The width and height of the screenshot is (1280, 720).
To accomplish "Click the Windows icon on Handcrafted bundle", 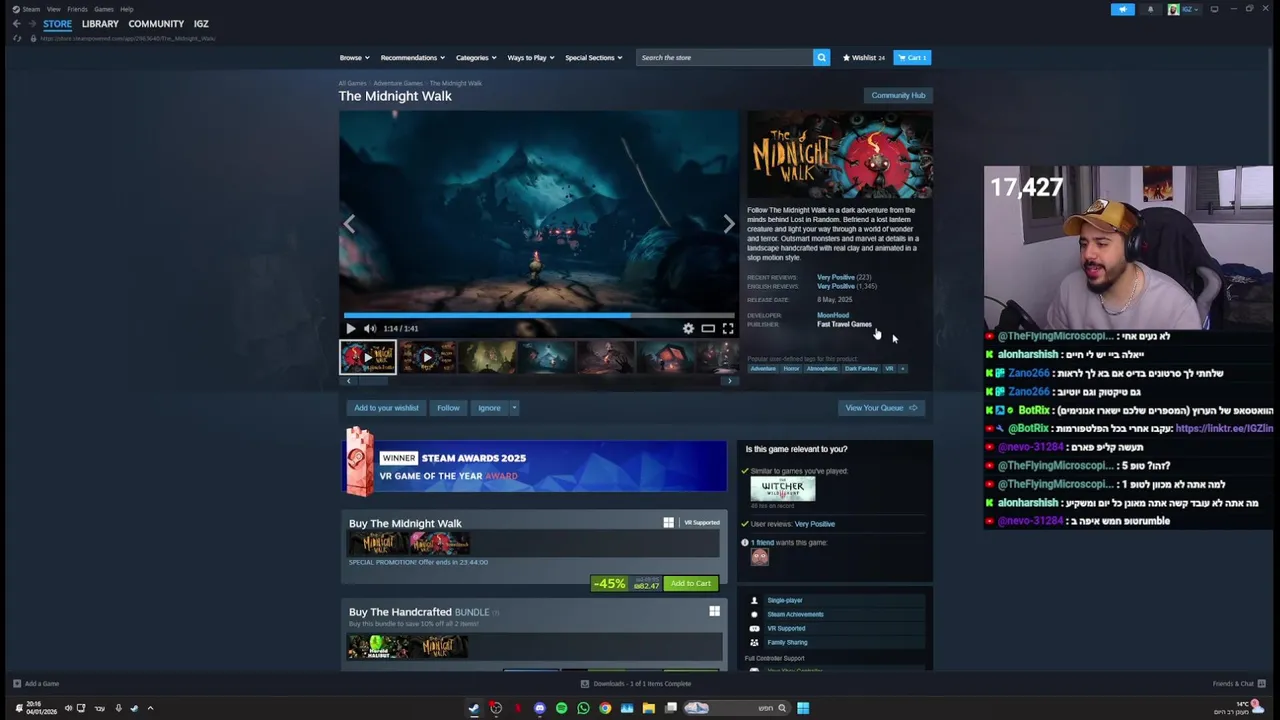I will (x=714, y=611).
